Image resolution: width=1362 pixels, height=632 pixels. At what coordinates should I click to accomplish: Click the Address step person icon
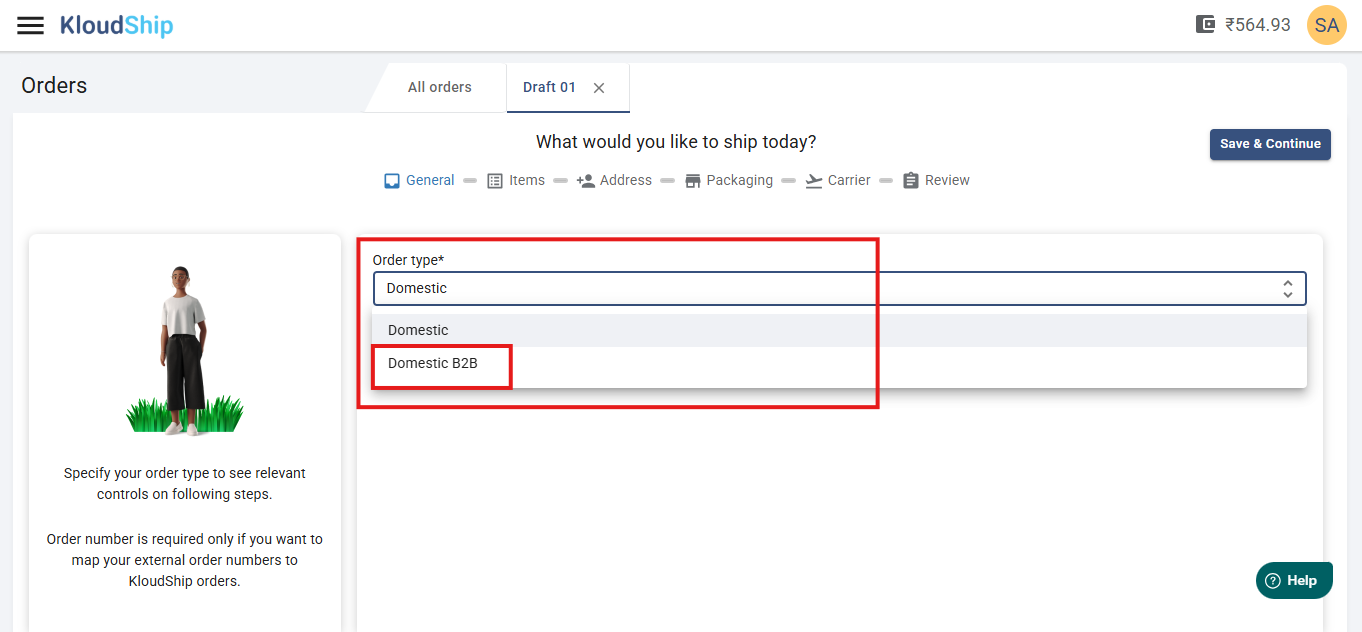point(586,181)
